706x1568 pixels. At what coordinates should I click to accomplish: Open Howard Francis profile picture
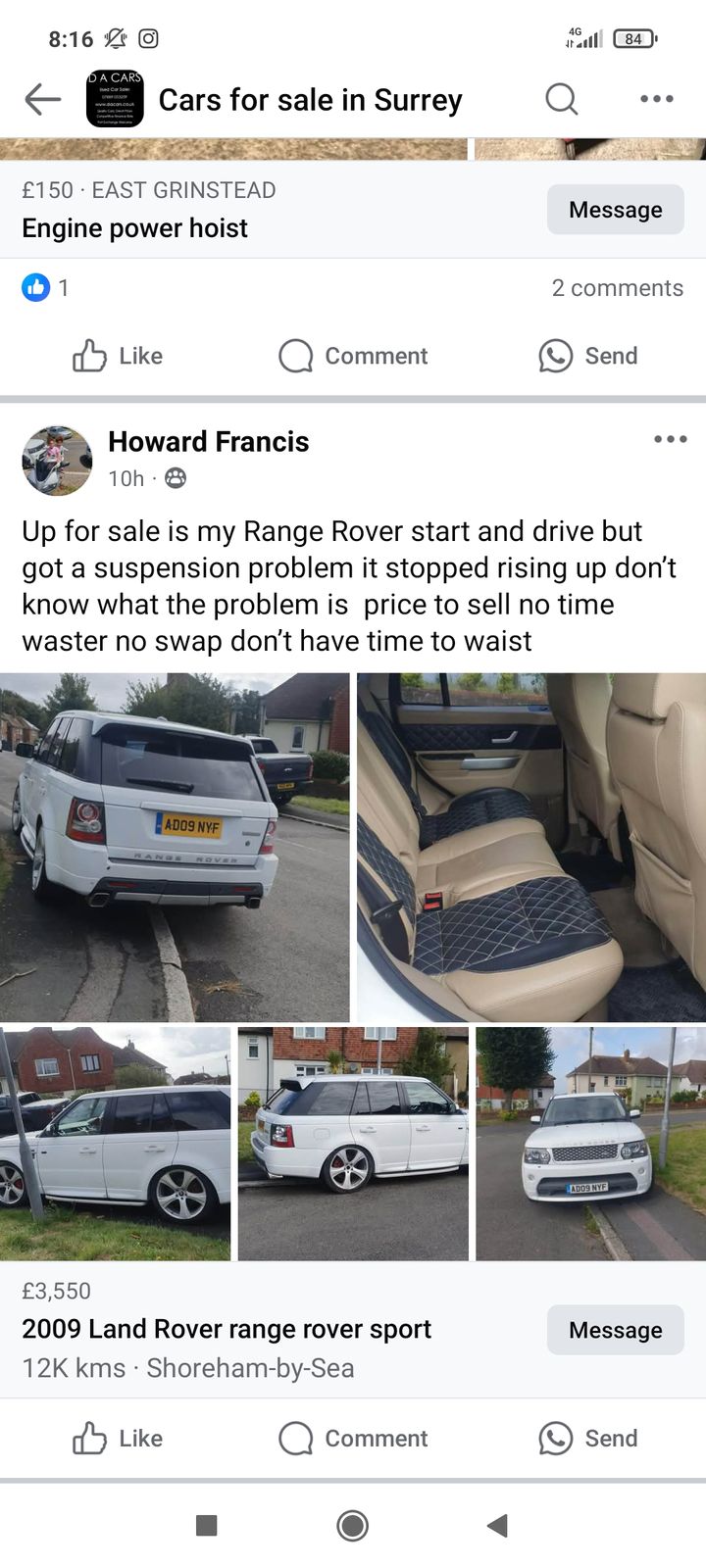57,461
